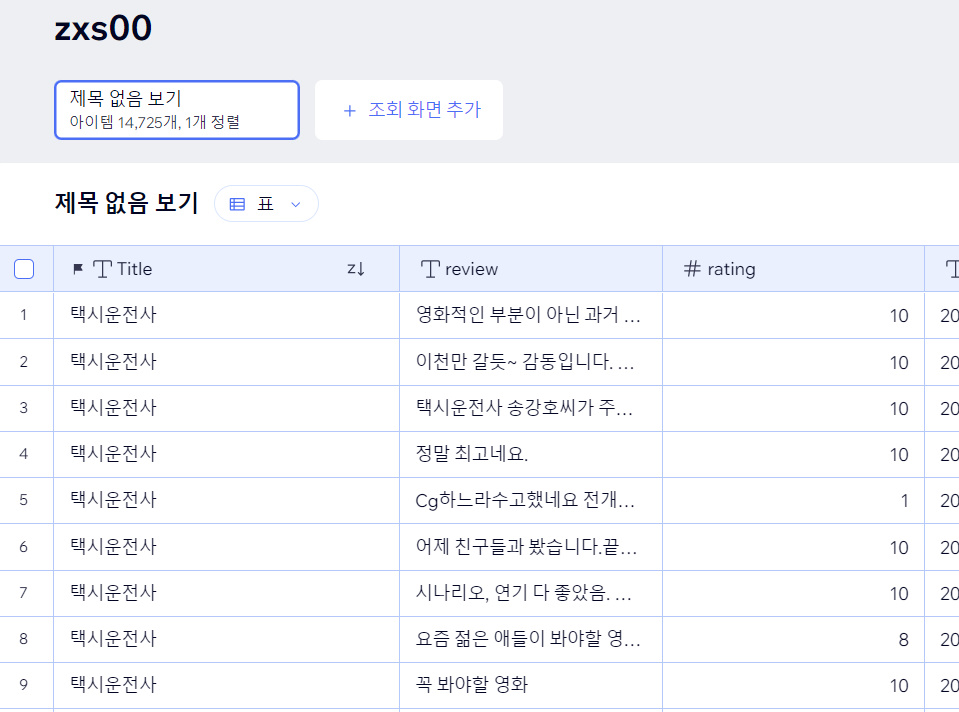Click the rating cell showing 8
Image resolution: width=959 pixels, height=712 pixels.
tap(792, 640)
